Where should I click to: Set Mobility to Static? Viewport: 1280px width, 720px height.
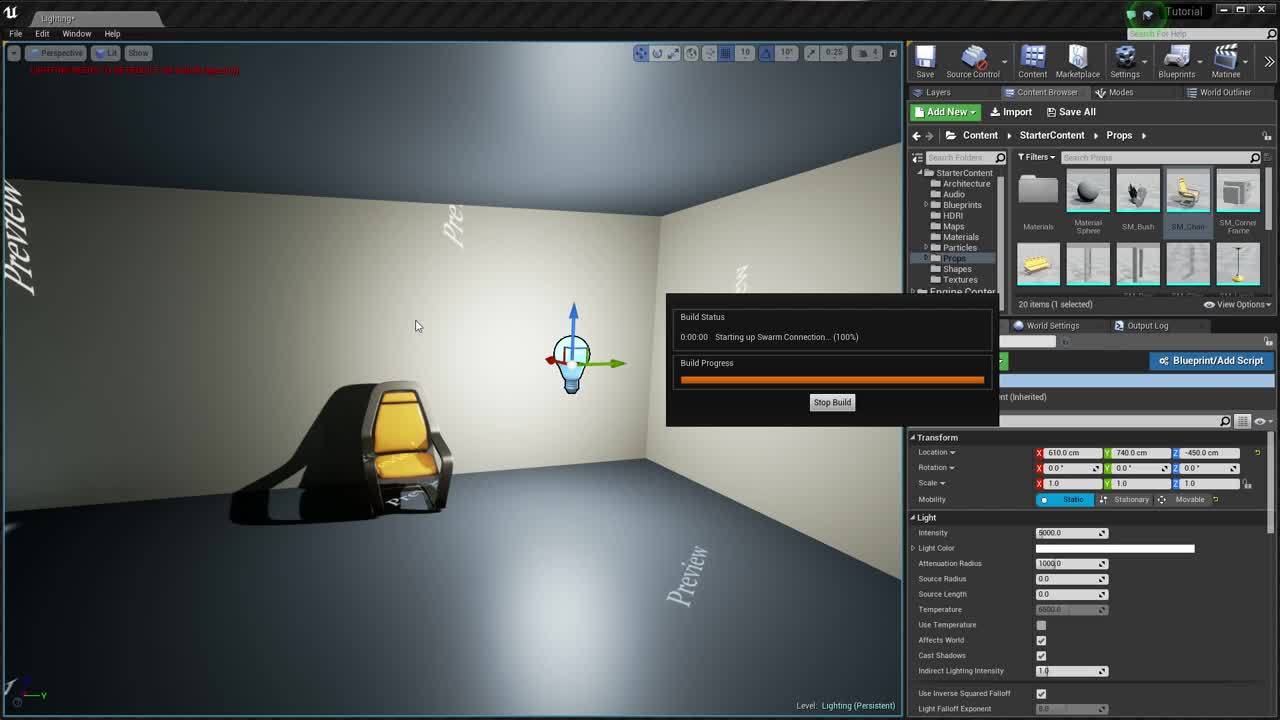1065,499
